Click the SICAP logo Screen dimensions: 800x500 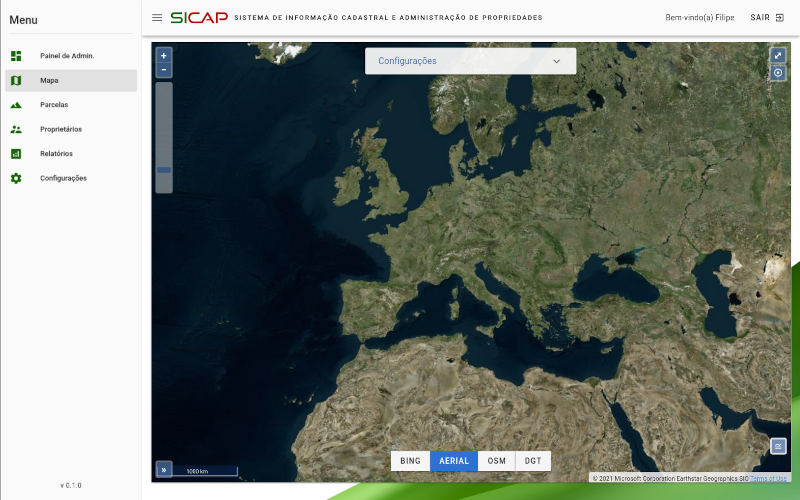click(x=199, y=18)
